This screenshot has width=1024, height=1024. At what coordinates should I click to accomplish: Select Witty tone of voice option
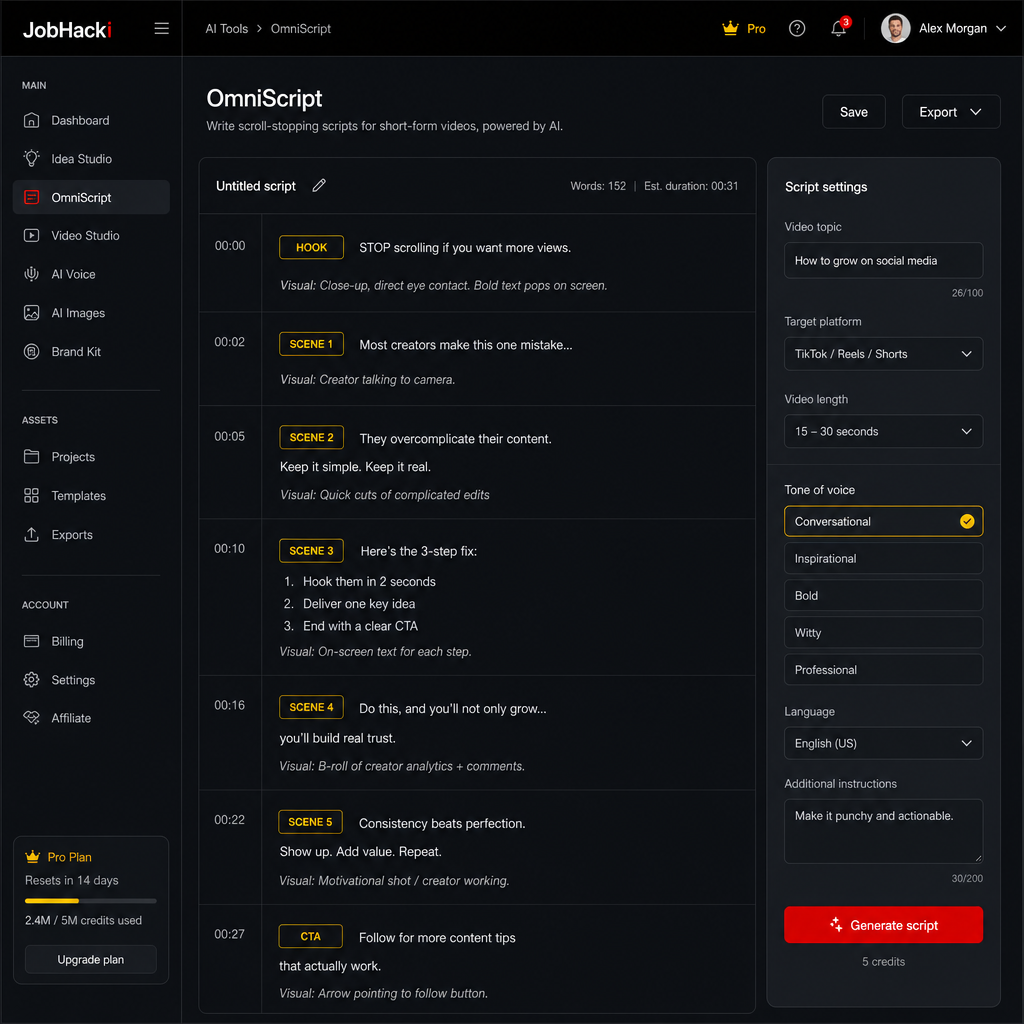(x=883, y=633)
